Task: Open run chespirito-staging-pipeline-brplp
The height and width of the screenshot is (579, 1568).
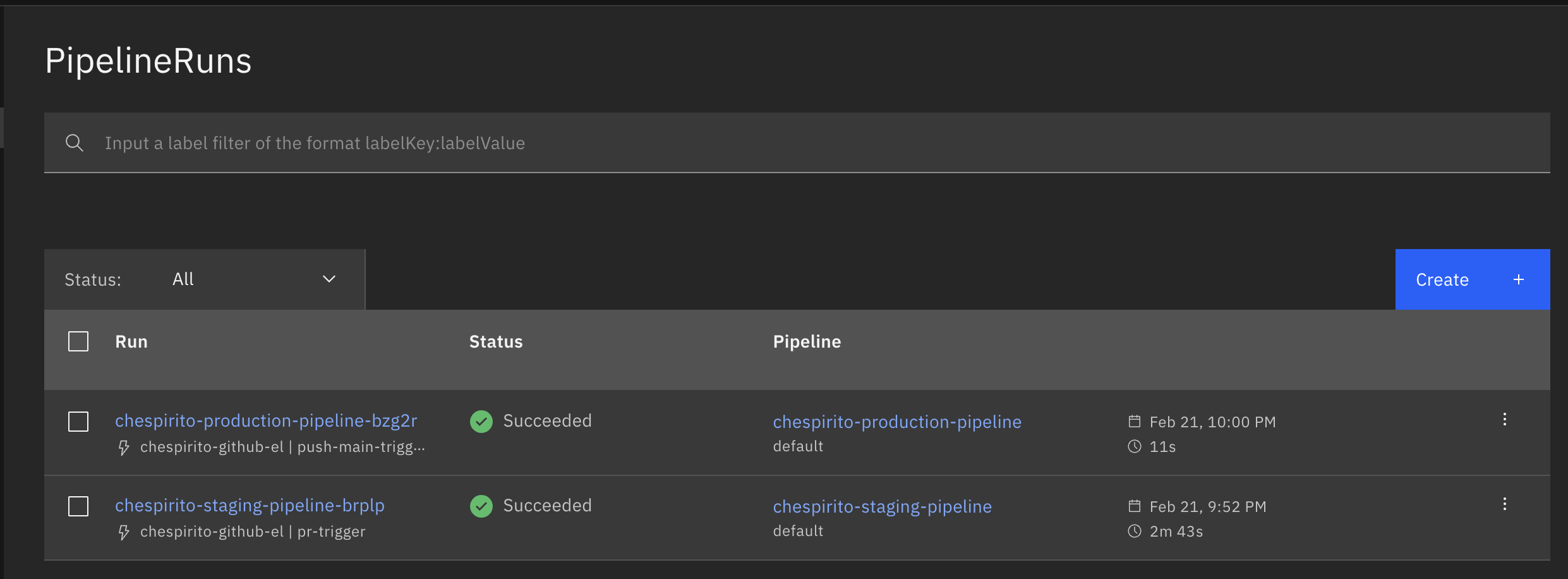Action: [x=250, y=506]
